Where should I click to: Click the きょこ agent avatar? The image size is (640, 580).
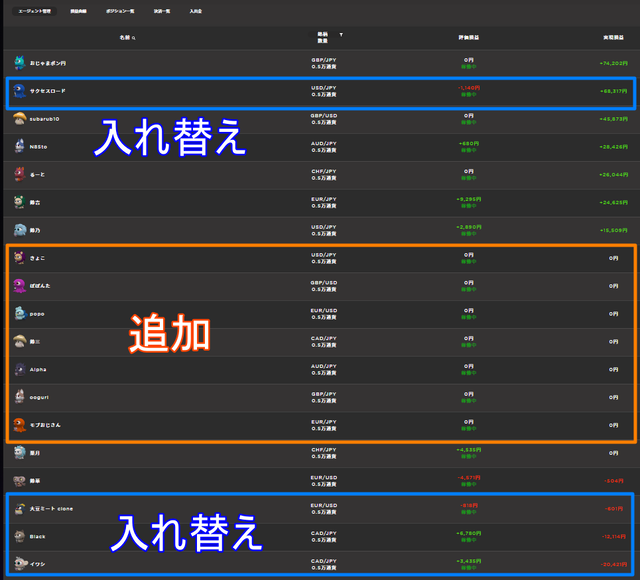point(19,258)
